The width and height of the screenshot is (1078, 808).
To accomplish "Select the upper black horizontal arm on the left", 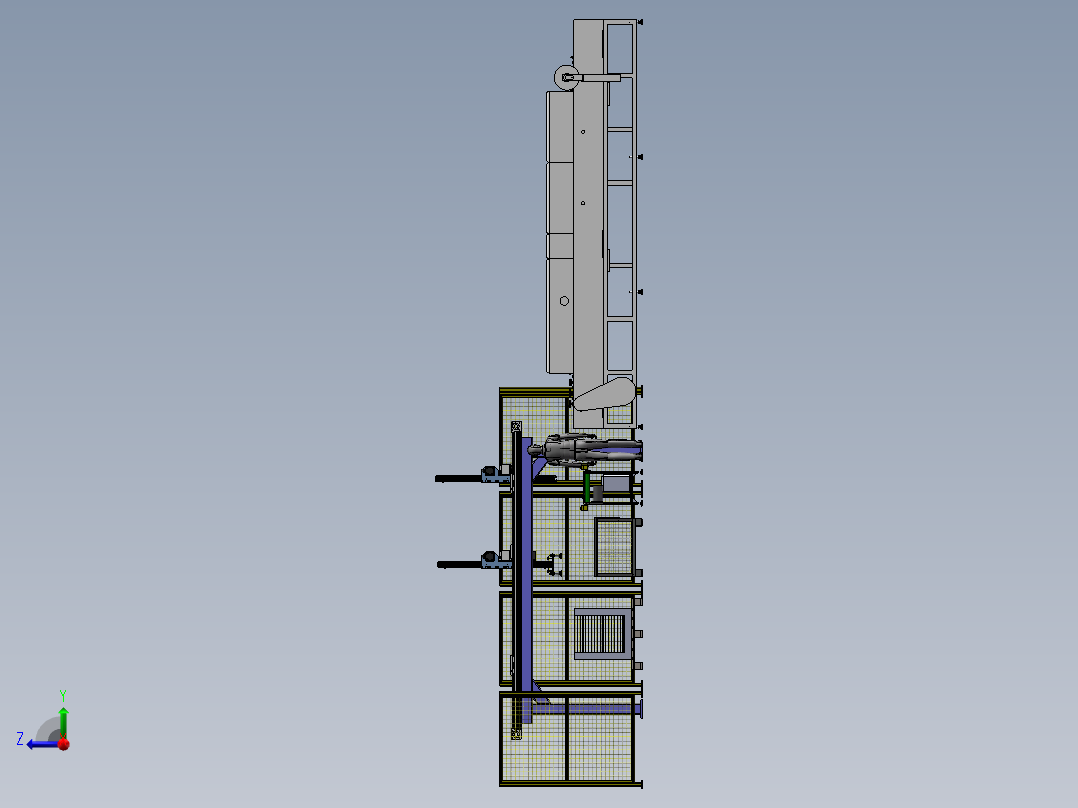I will (459, 479).
